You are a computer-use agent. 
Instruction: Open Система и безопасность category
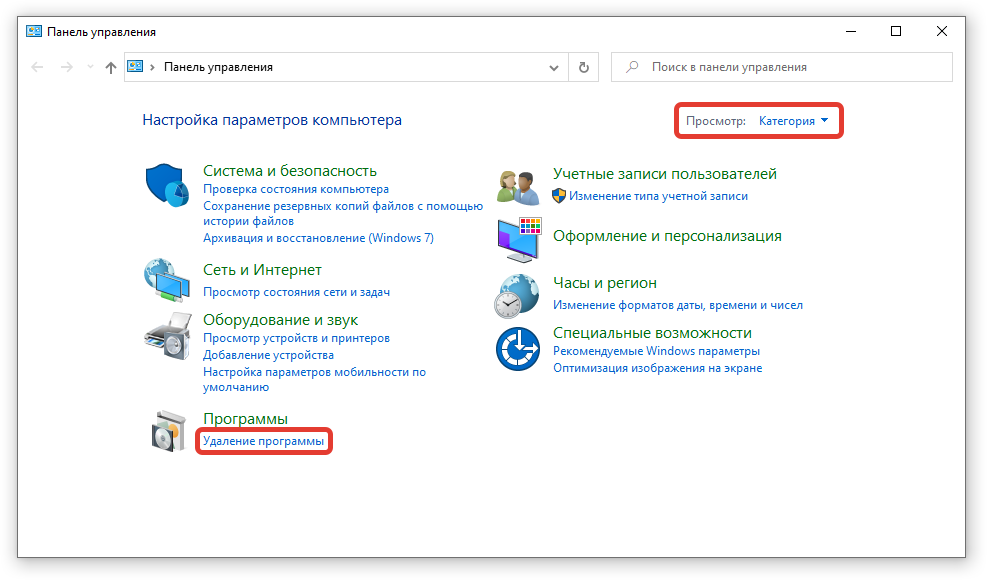(290, 171)
